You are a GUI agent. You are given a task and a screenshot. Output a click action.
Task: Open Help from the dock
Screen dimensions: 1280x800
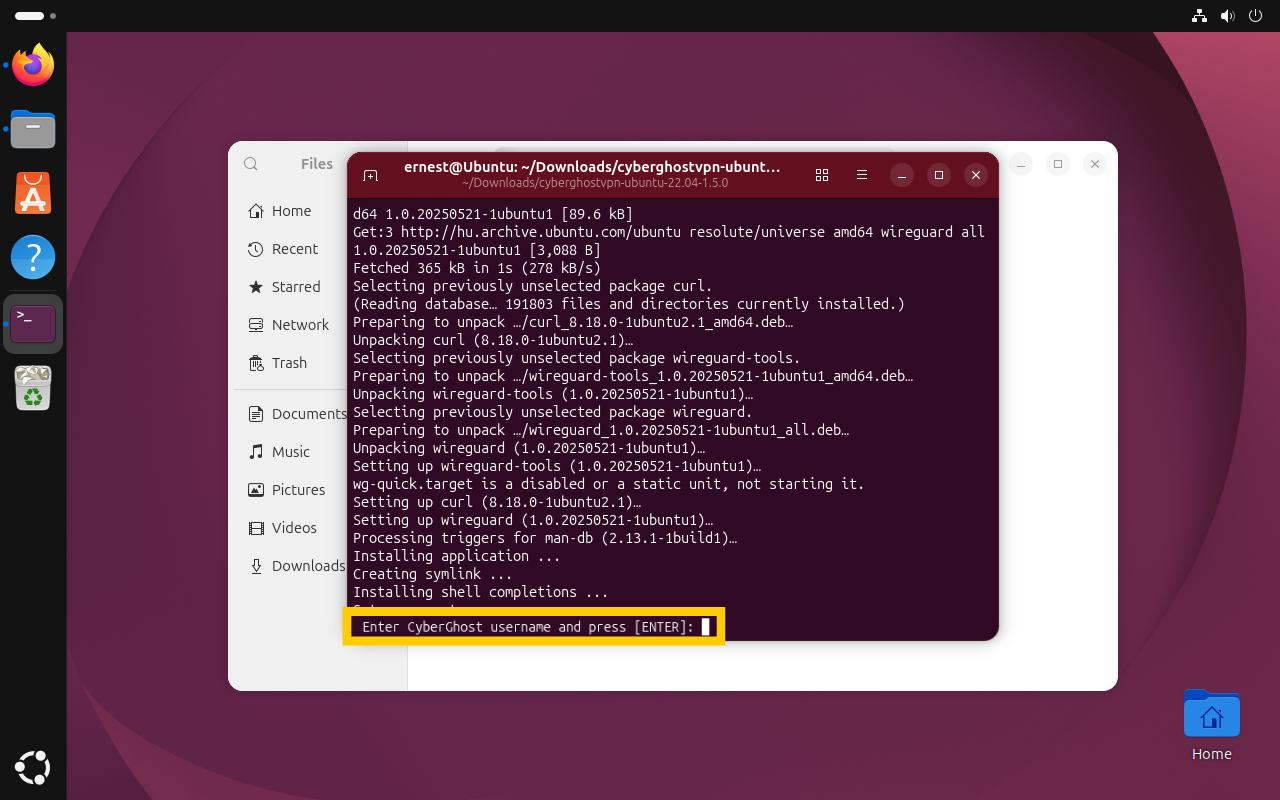[33, 257]
